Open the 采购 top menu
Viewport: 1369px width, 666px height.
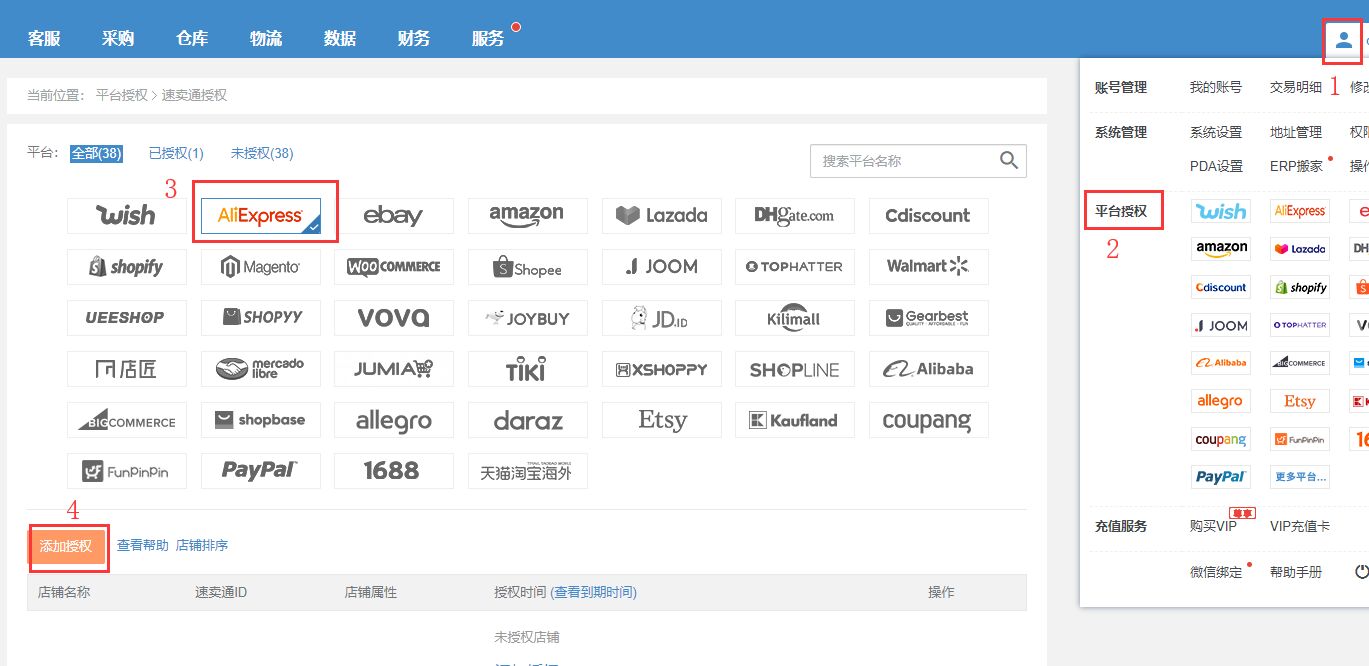point(118,38)
